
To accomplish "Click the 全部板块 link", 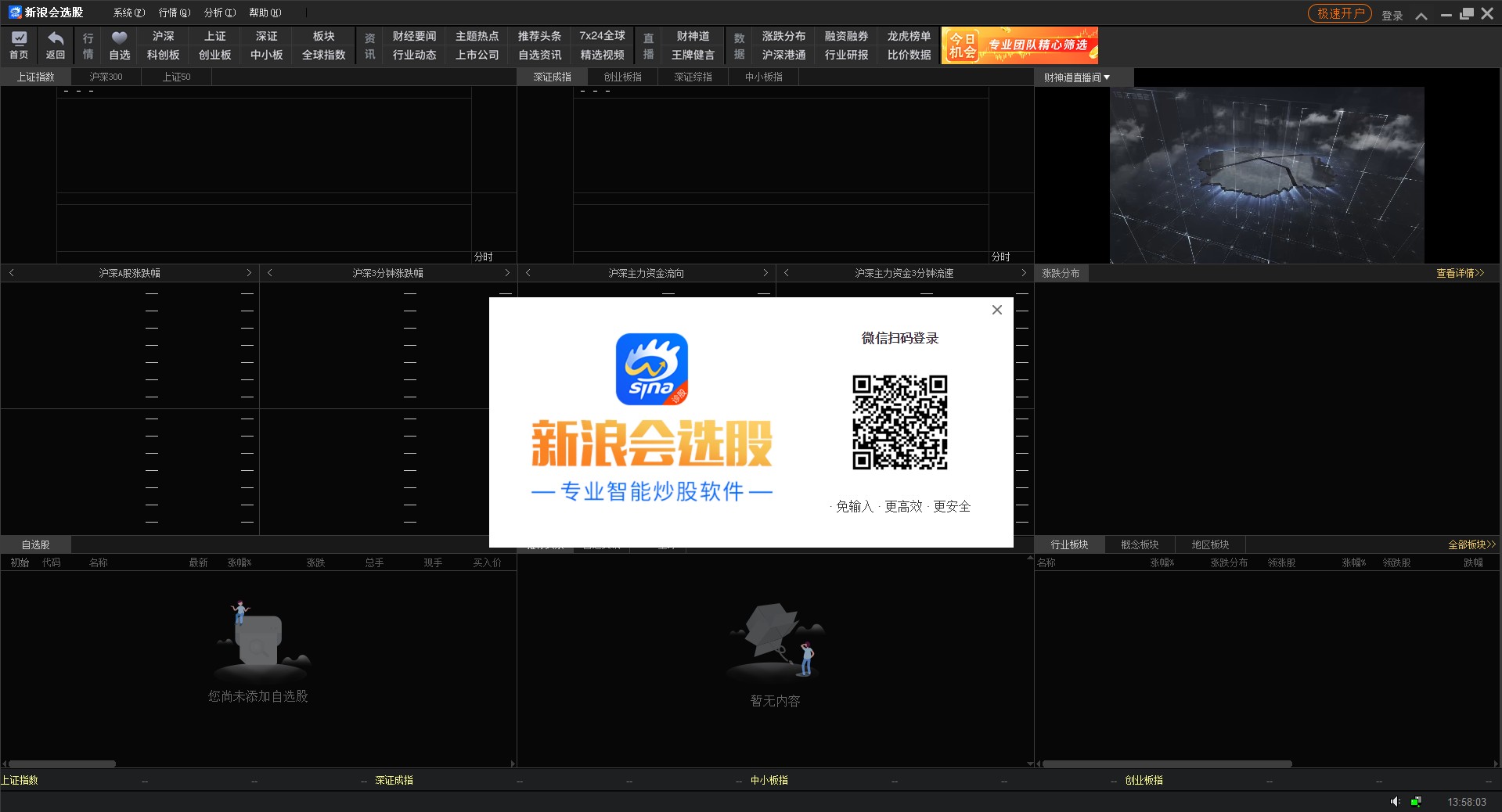I will (1471, 544).
